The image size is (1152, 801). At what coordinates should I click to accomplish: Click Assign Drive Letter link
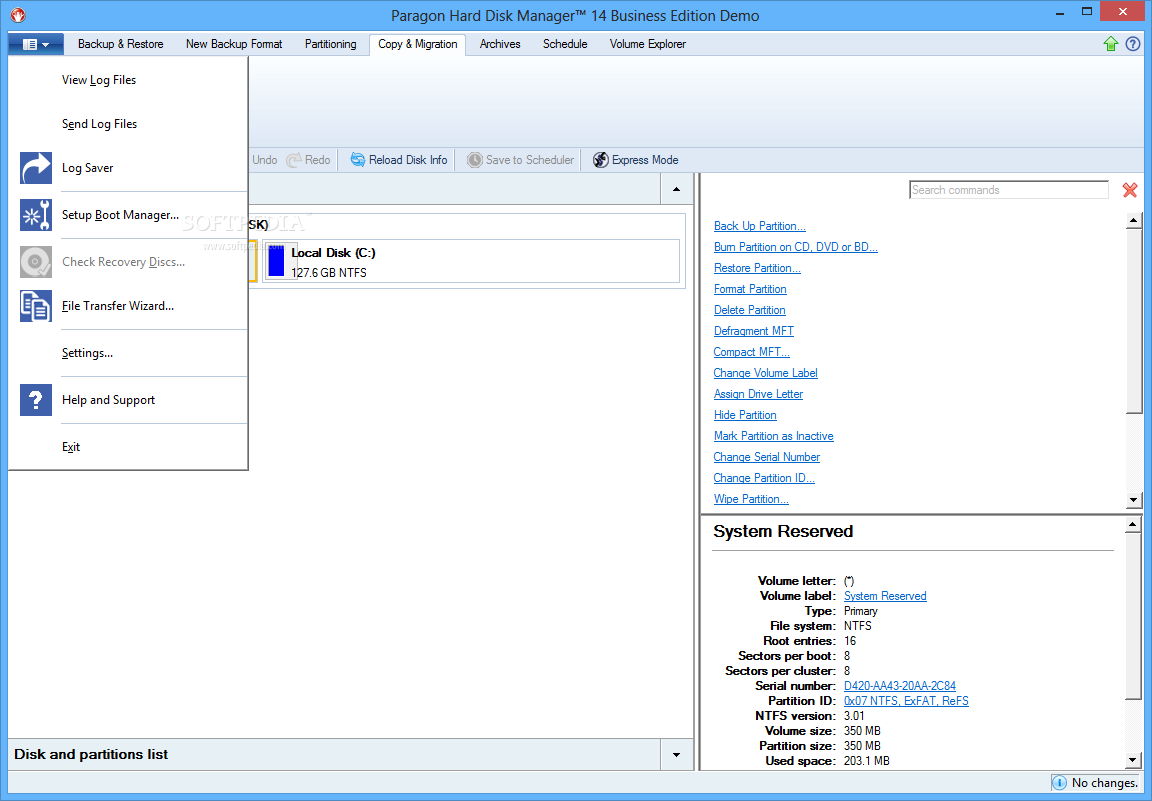click(x=758, y=394)
